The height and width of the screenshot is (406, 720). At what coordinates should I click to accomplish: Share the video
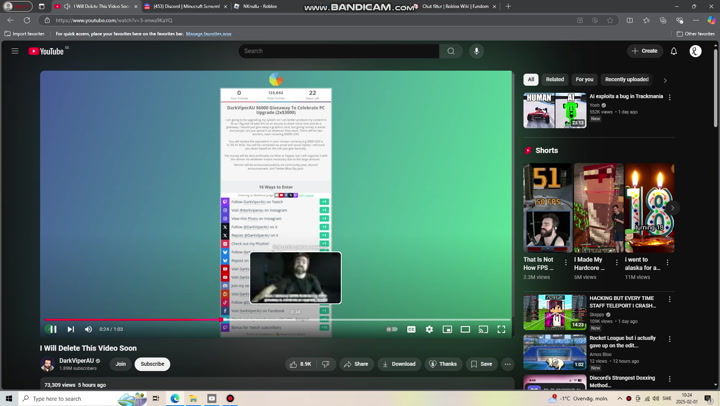[x=356, y=364]
